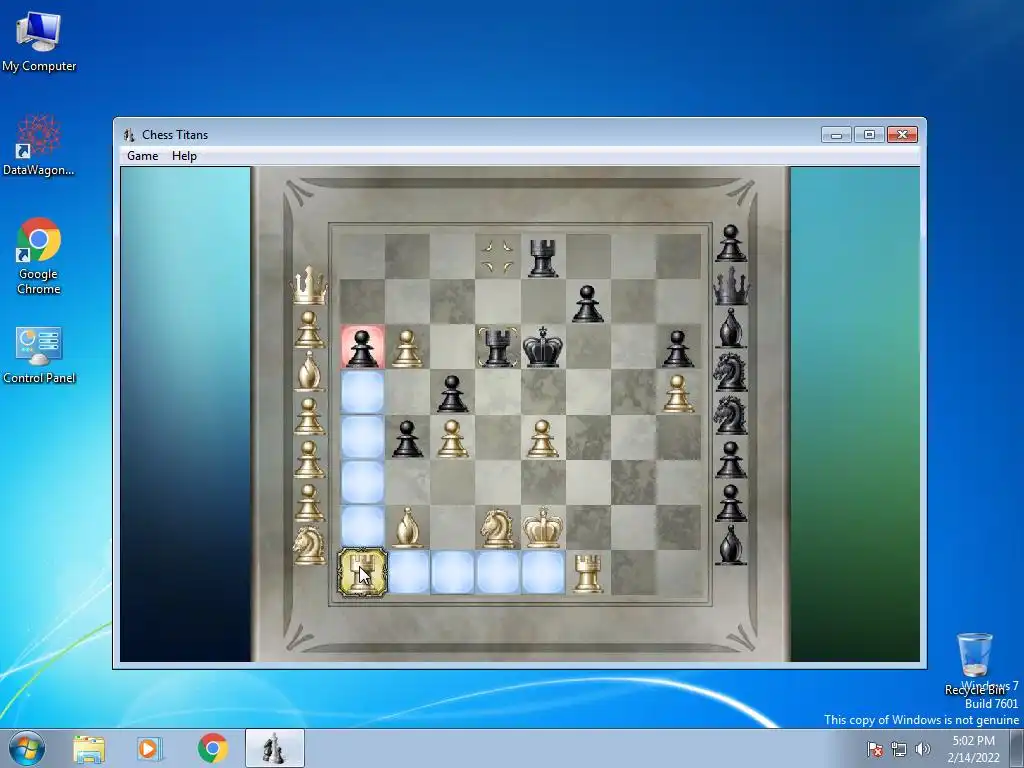Click the last-move marker square on d8
Image resolution: width=1024 pixels, height=768 pixels.
[498, 256]
